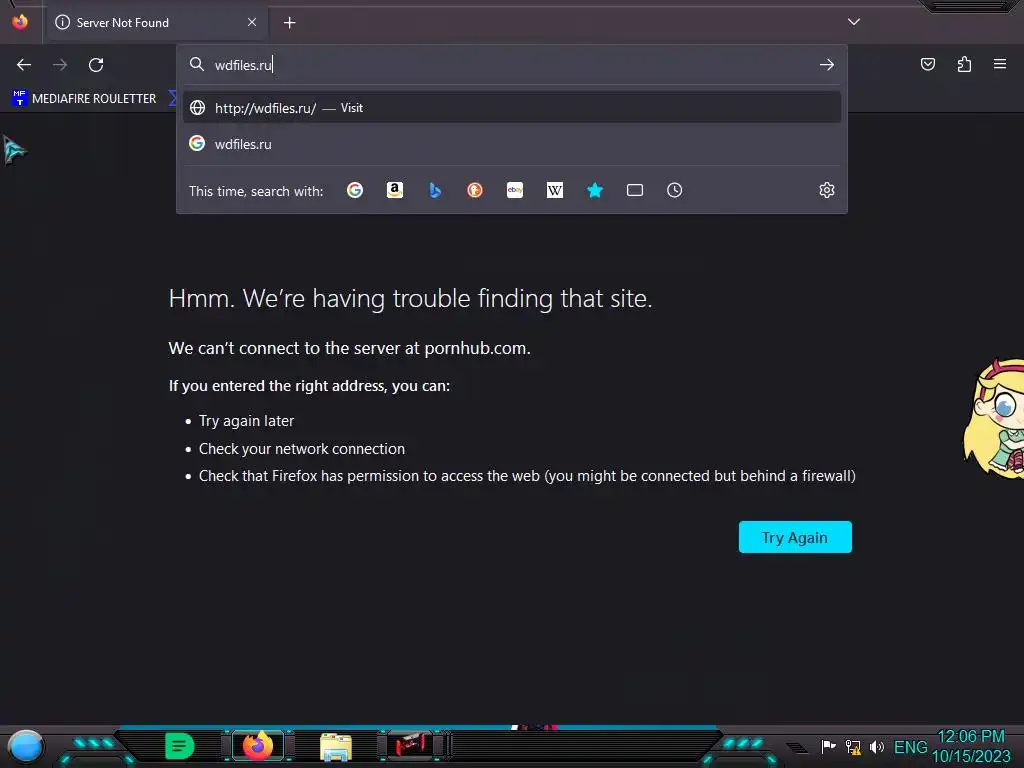Viewport: 1024px width, 768px height.
Task: Search this time with Amazon
Action: click(394, 190)
